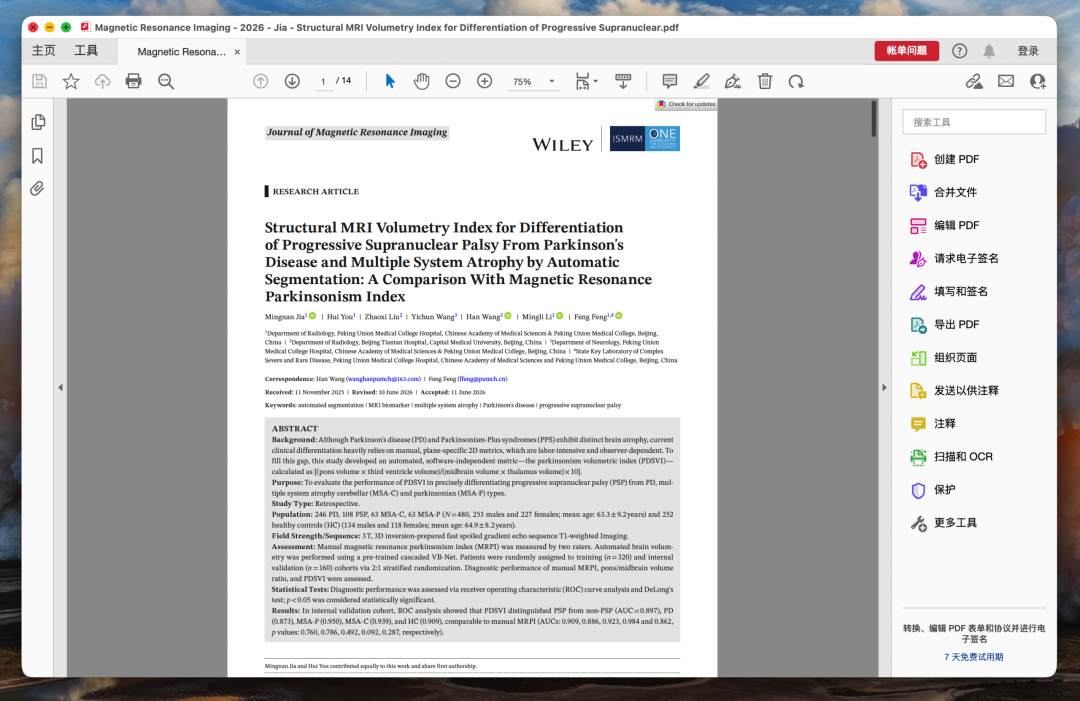The width and height of the screenshot is (1080, 701).
Task: Open page thumbnails panel
Action: click(x=38, y=123)
